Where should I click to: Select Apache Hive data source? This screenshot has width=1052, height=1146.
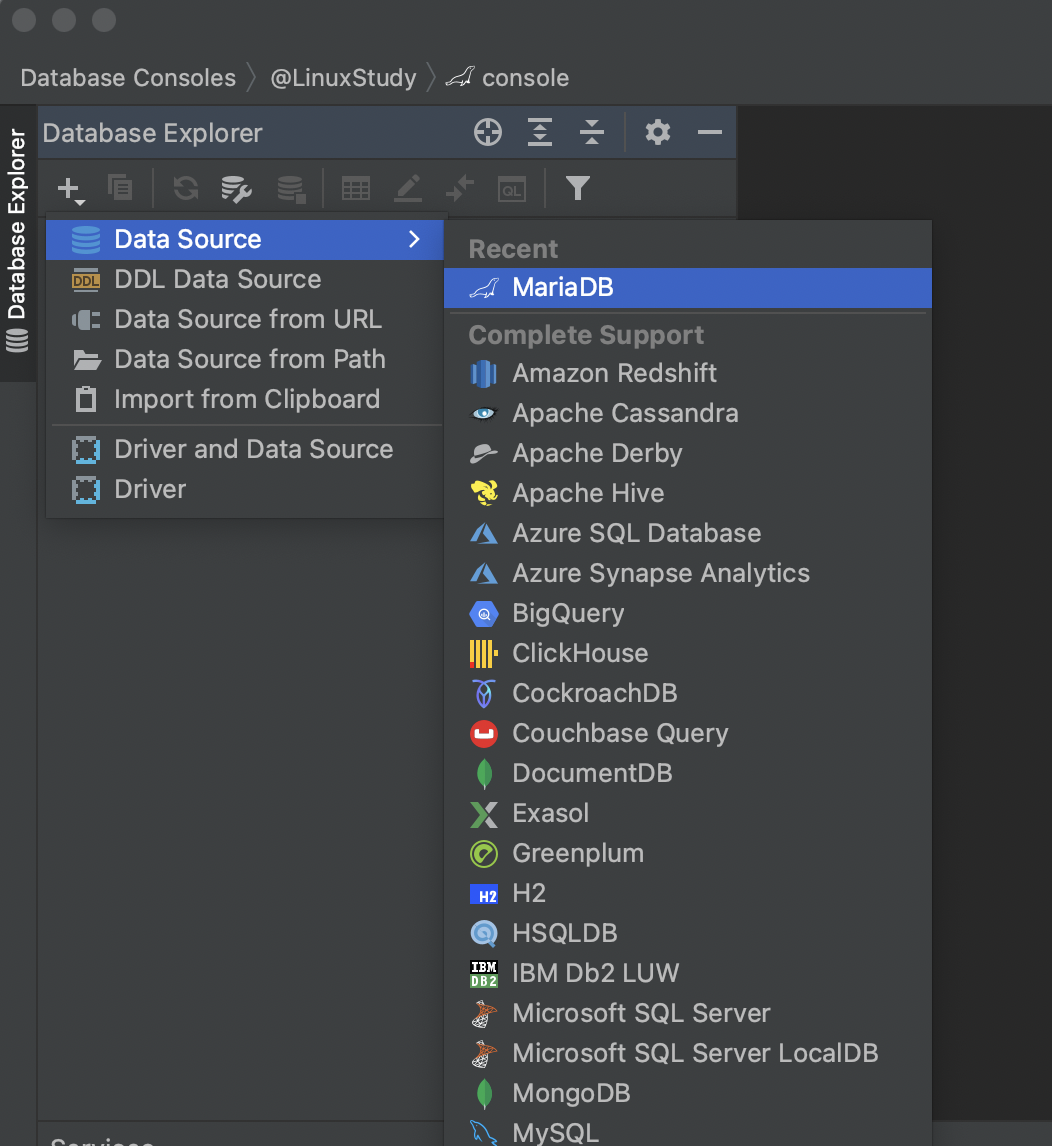tap(688, 493)
